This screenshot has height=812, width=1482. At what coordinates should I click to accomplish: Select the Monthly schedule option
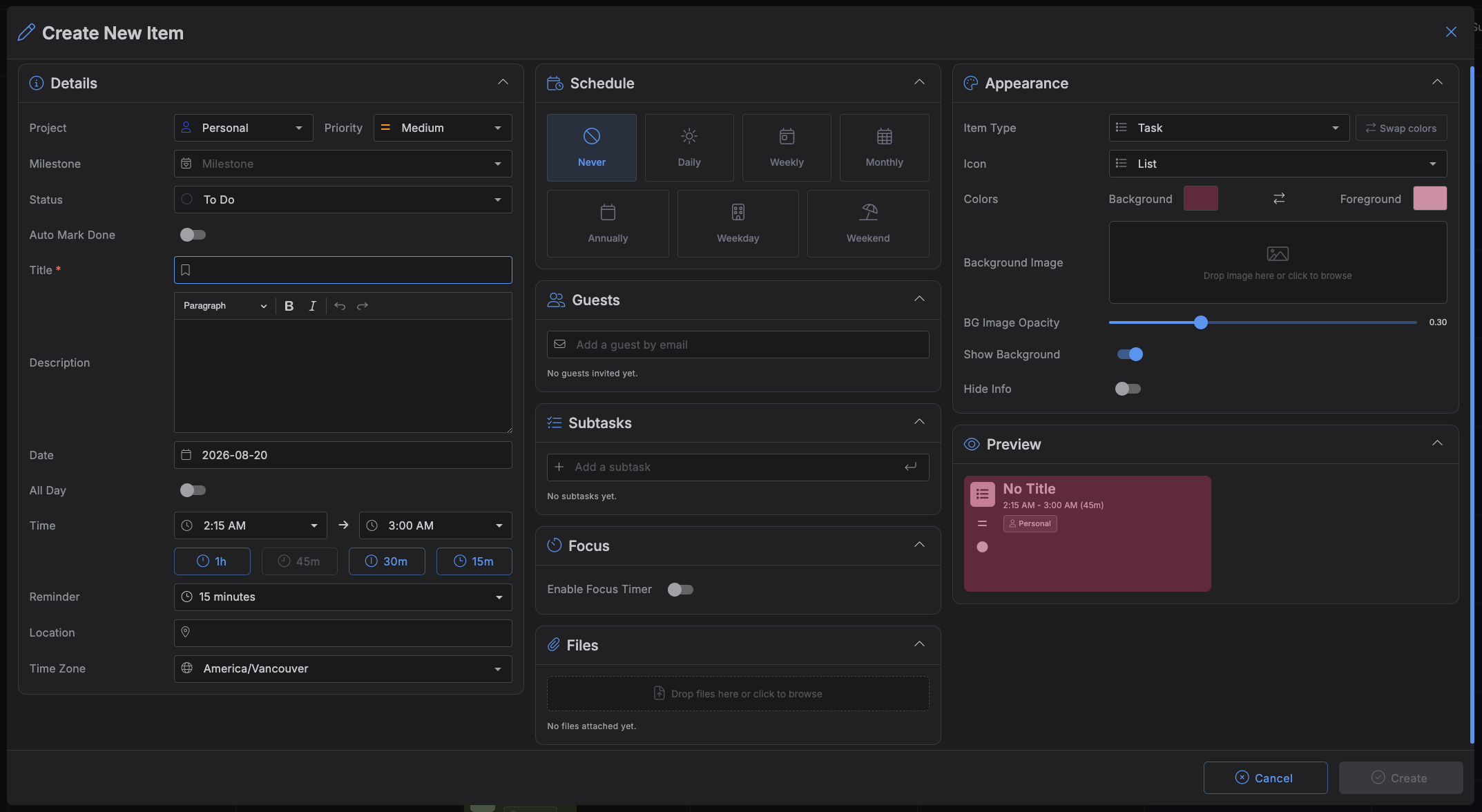(884, 148)
